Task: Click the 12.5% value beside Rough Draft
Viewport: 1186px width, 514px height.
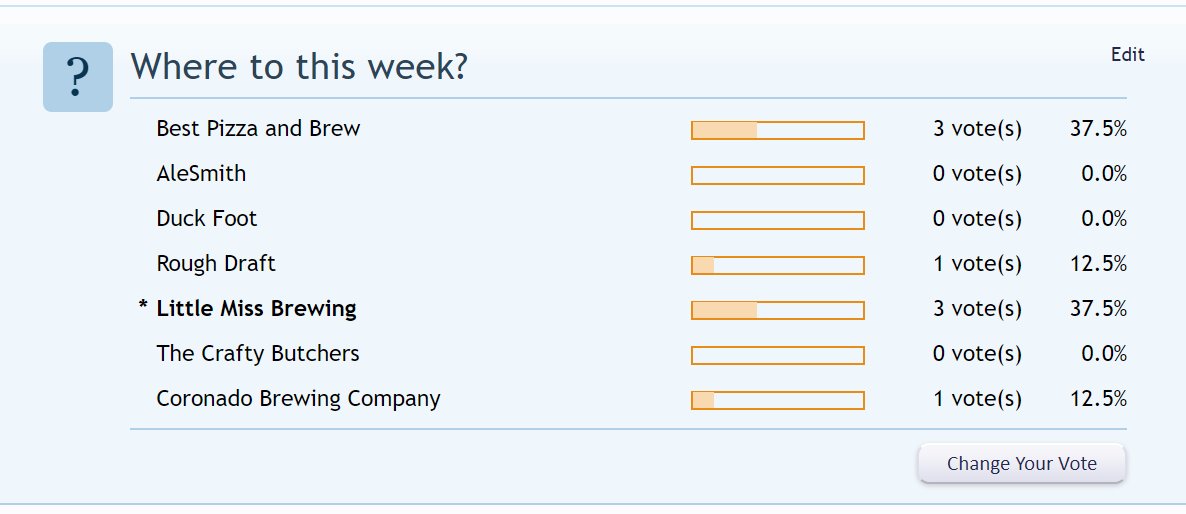Action: click(x=1098, y=264)
